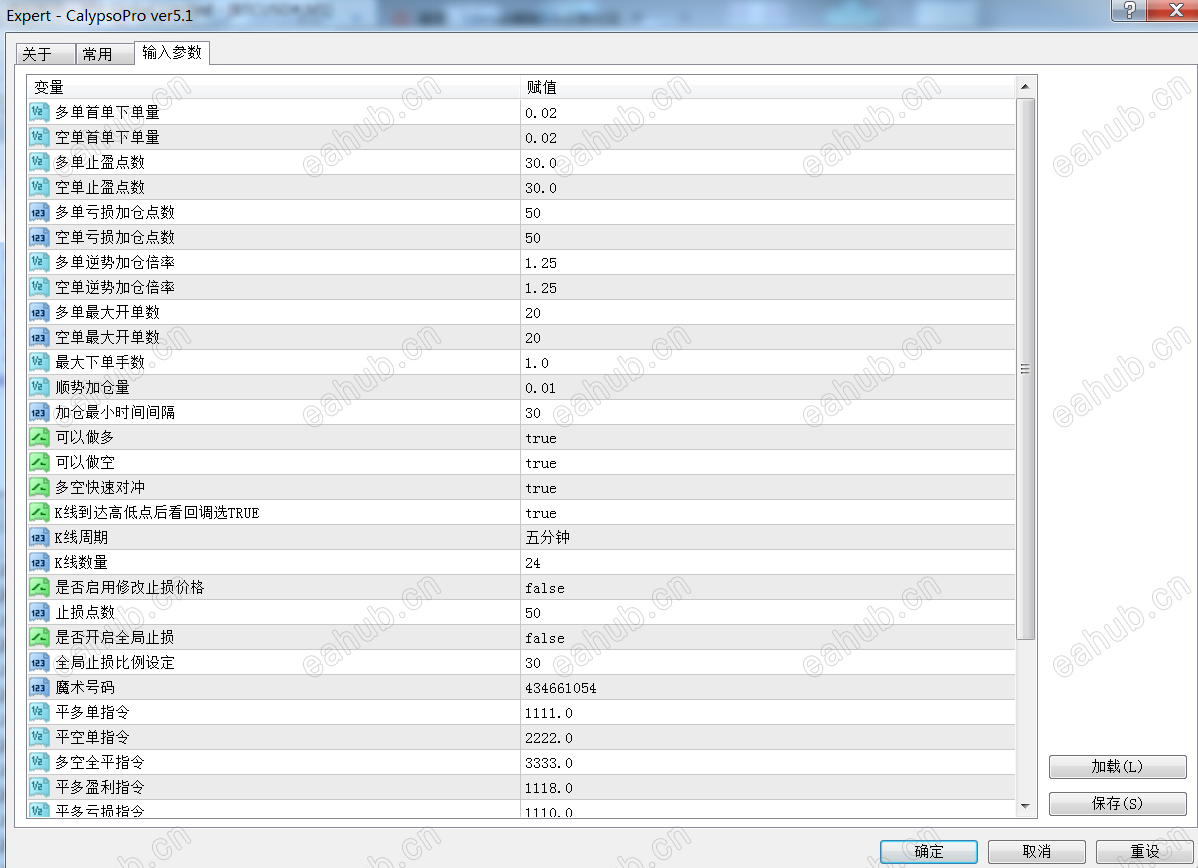Click the integer icon beside 止损点数
Viewport: 1198px width, 868px height.
click(39, 613)
